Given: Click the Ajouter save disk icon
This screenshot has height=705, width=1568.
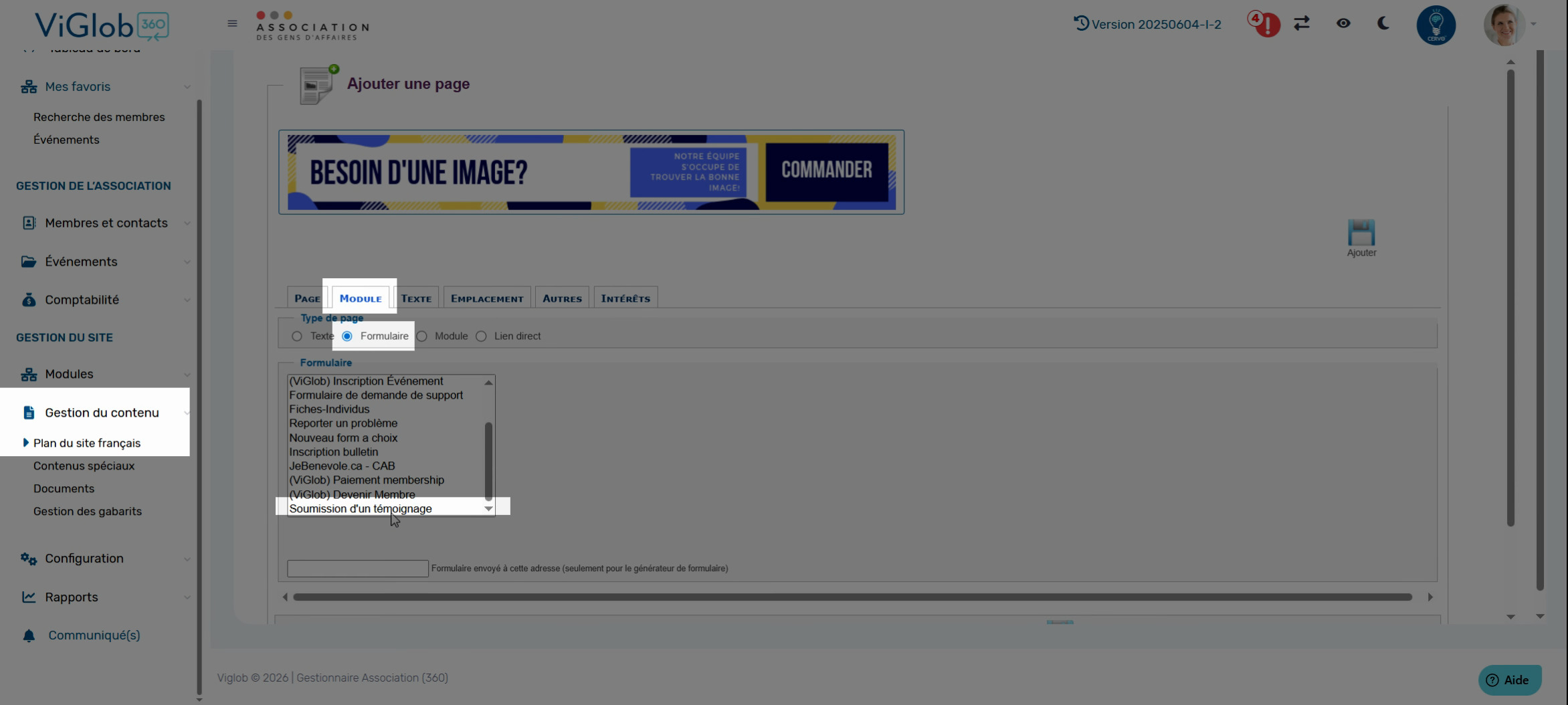Looking at the screenshot, I should [1361, 233].
